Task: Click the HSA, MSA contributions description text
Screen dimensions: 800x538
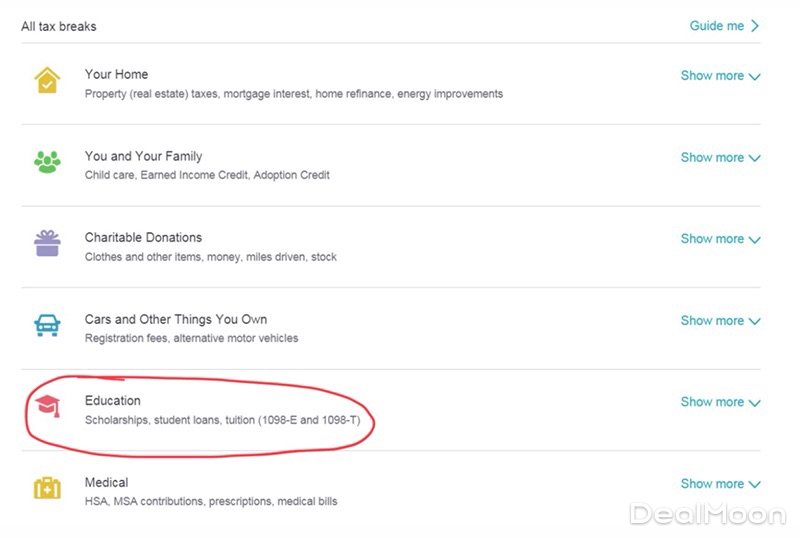Action: click(210, 501)
